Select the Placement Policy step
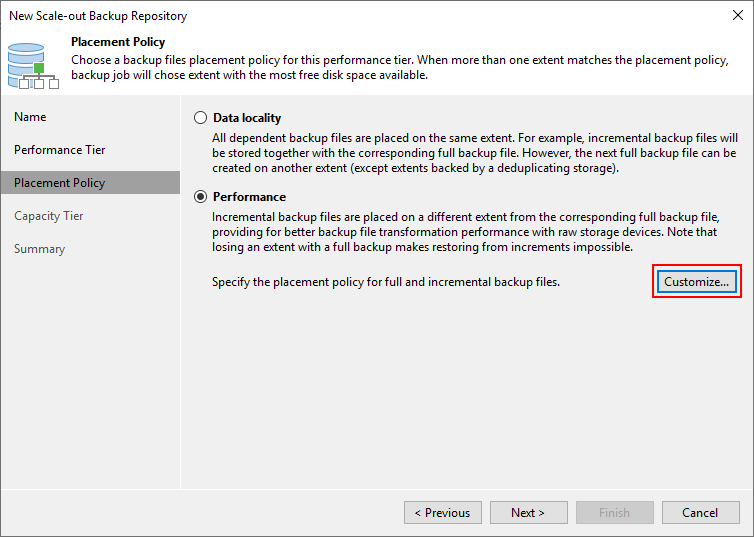This screenshot has height=537, width=754. (x=90, y=183)
